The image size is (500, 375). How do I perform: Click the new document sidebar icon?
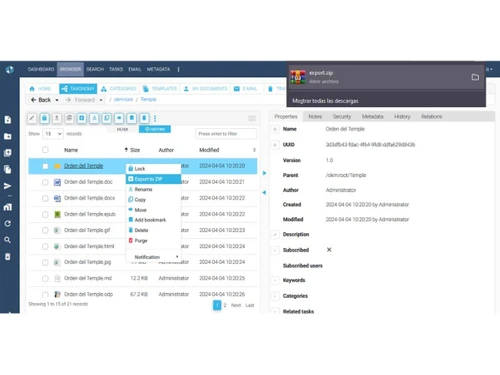(x=8, y=120)
